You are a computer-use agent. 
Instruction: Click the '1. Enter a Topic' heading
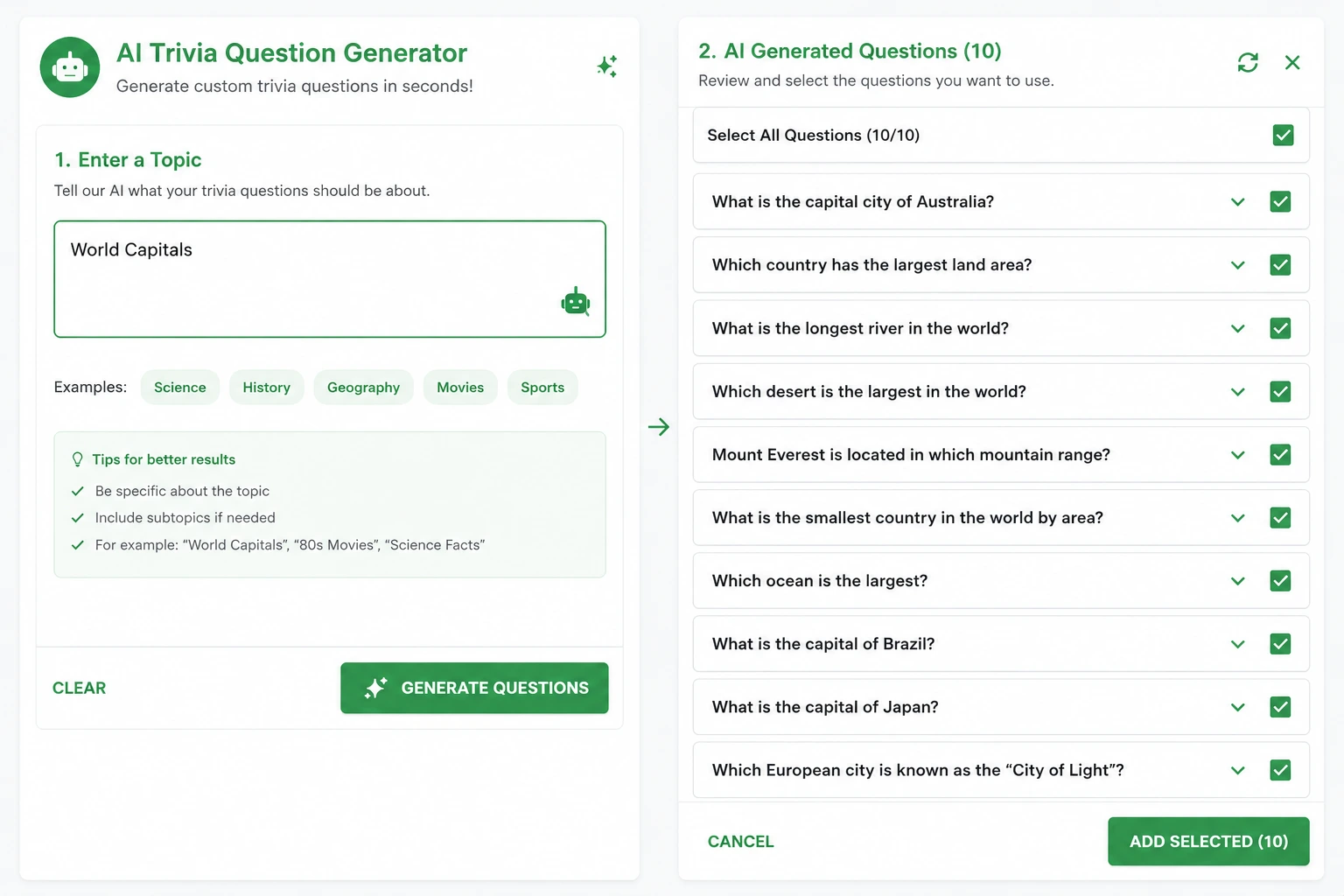pyautogui.click(x=128, y=160)
